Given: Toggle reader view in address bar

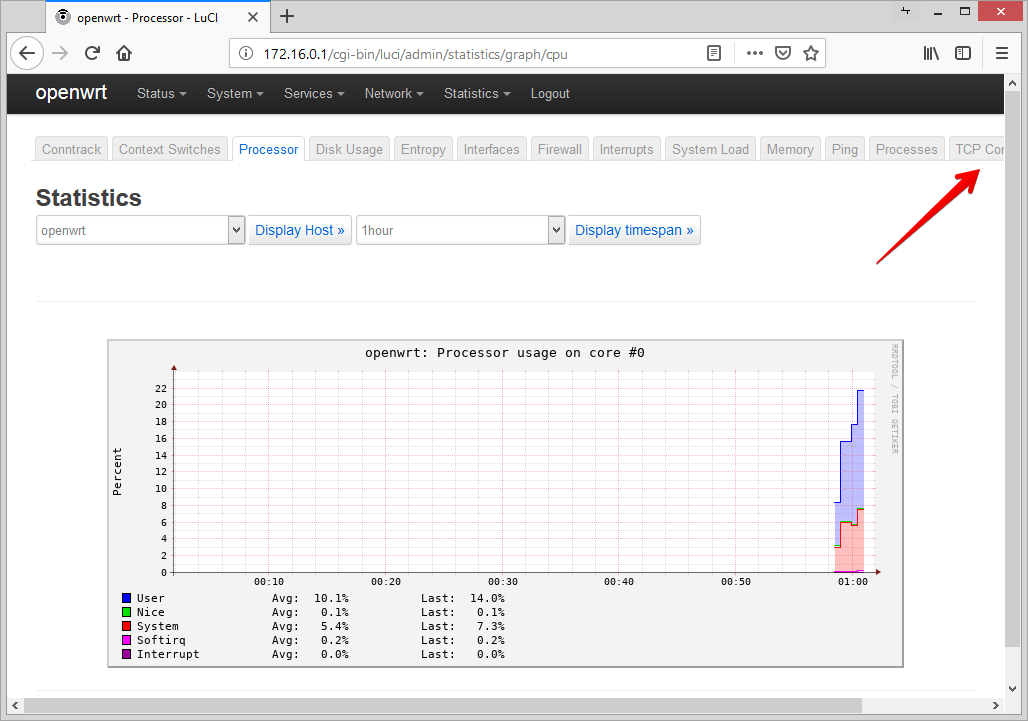Looking at the screenshot, I should (714, 54).
